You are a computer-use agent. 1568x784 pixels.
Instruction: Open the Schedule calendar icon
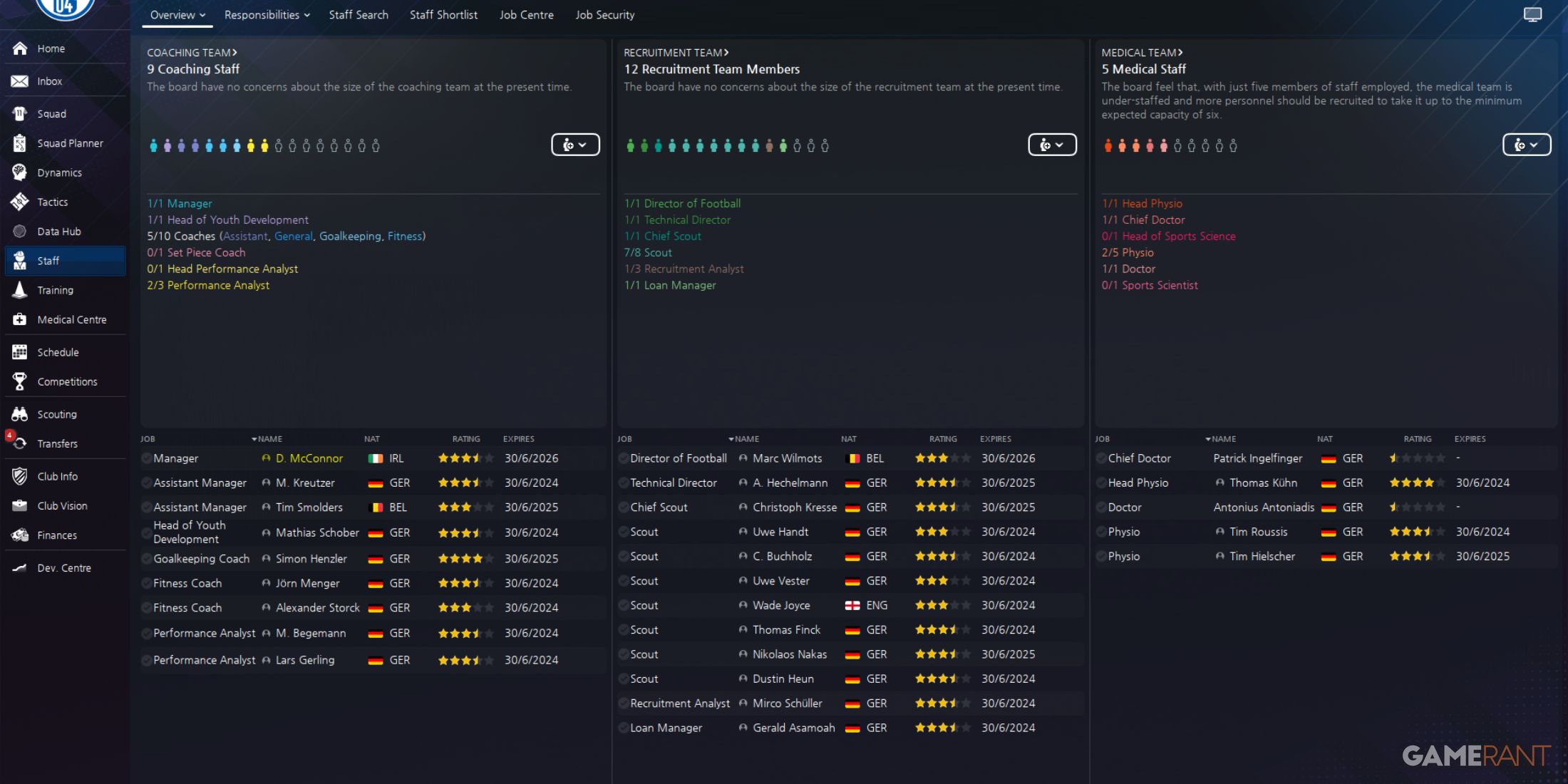pos(20,352)
